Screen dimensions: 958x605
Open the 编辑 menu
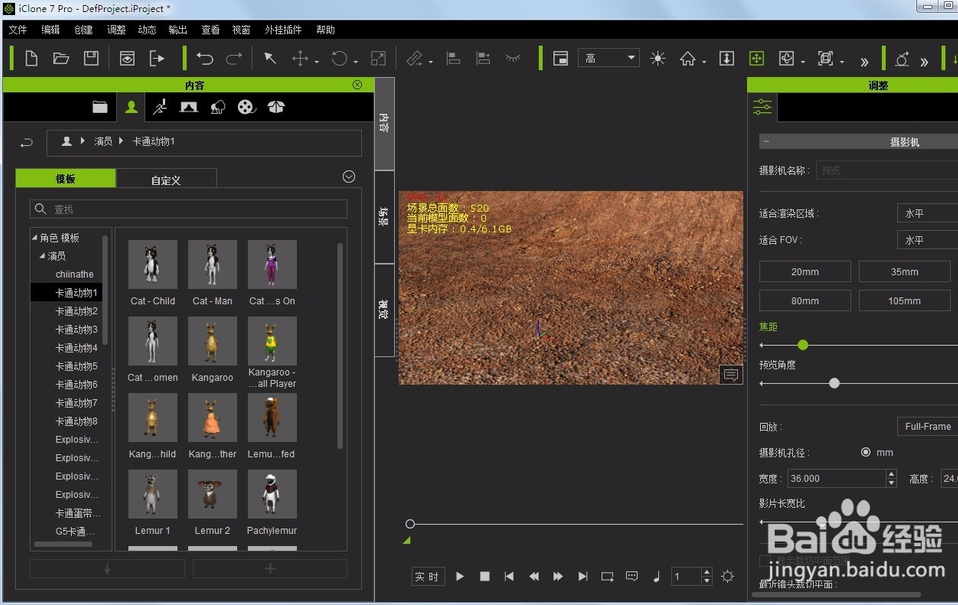click(x=50, y=30)
